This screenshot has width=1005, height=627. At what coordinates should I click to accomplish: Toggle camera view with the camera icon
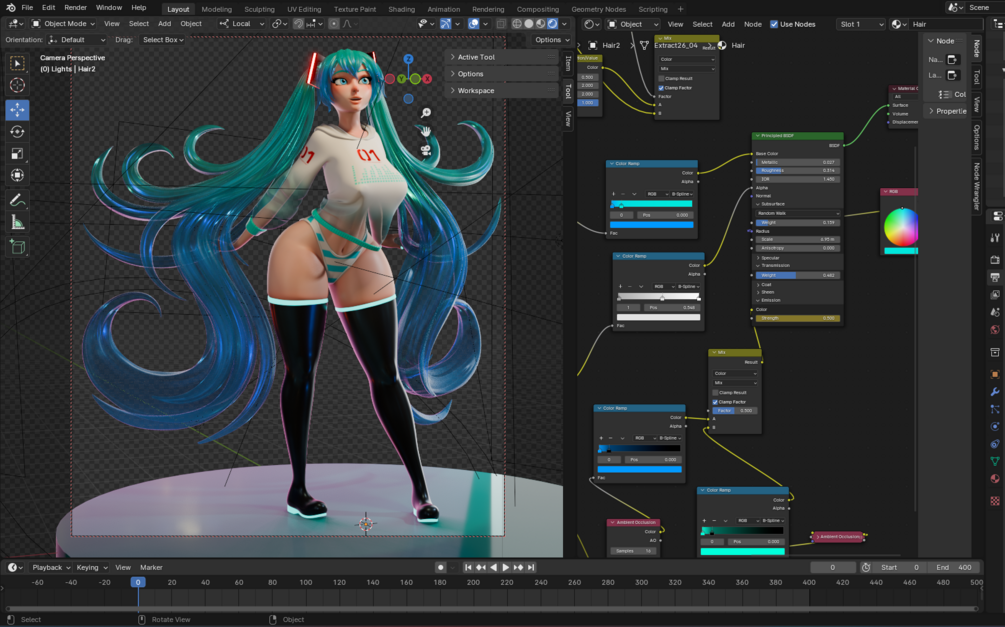[426, 150]
